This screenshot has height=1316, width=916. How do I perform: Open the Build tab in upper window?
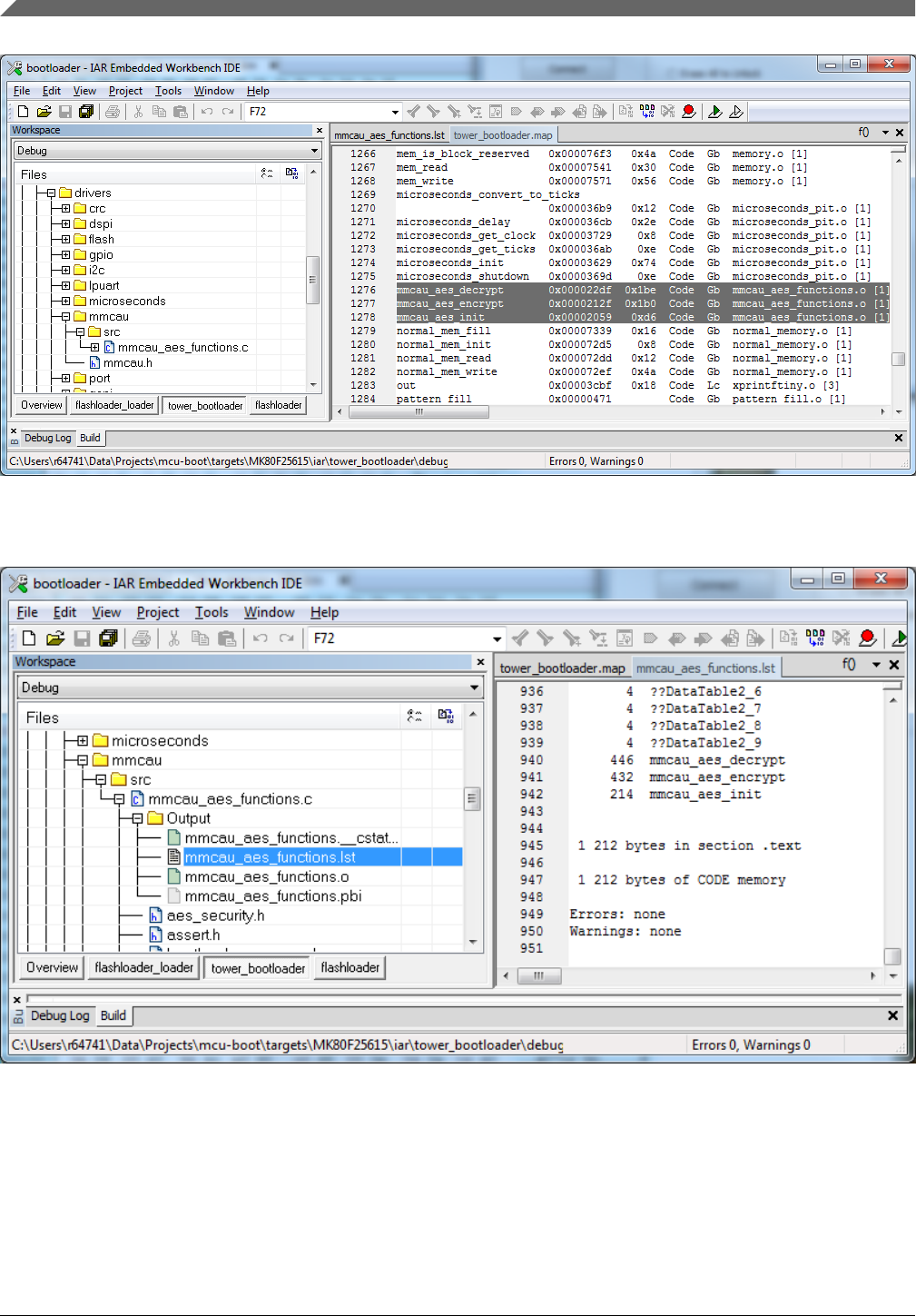pyautogui.click(x=90, y=438)
